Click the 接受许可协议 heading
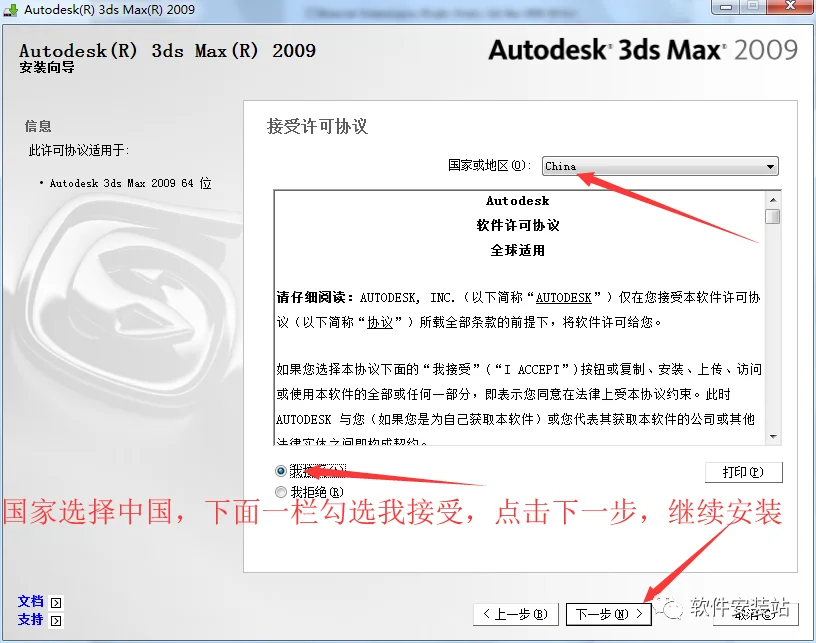The image size is (816, 643). [317, 126]
